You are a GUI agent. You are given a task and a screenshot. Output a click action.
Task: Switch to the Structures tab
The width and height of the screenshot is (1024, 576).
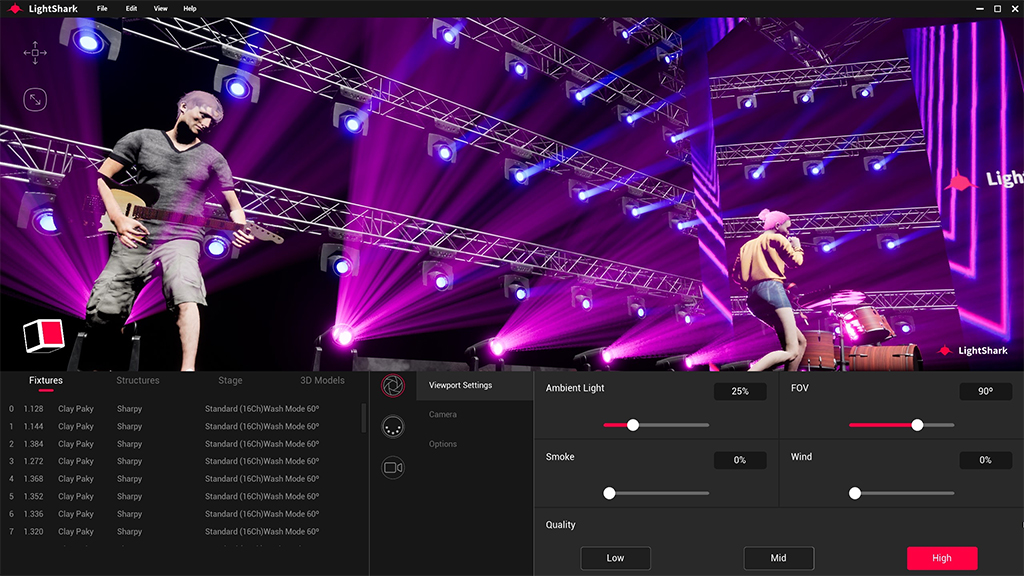[x=138, y=381]
